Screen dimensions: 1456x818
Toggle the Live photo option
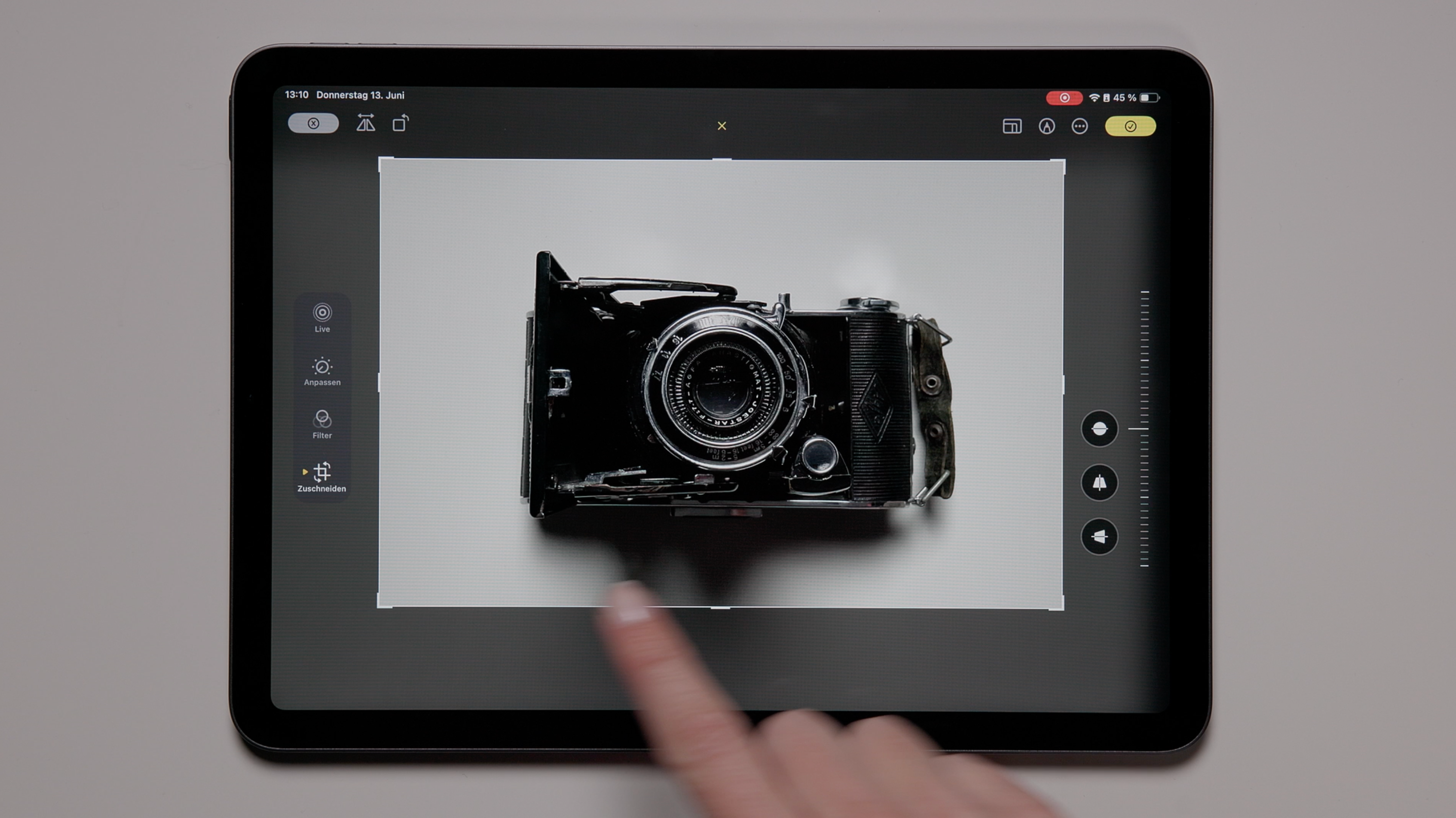click(322, 317)
